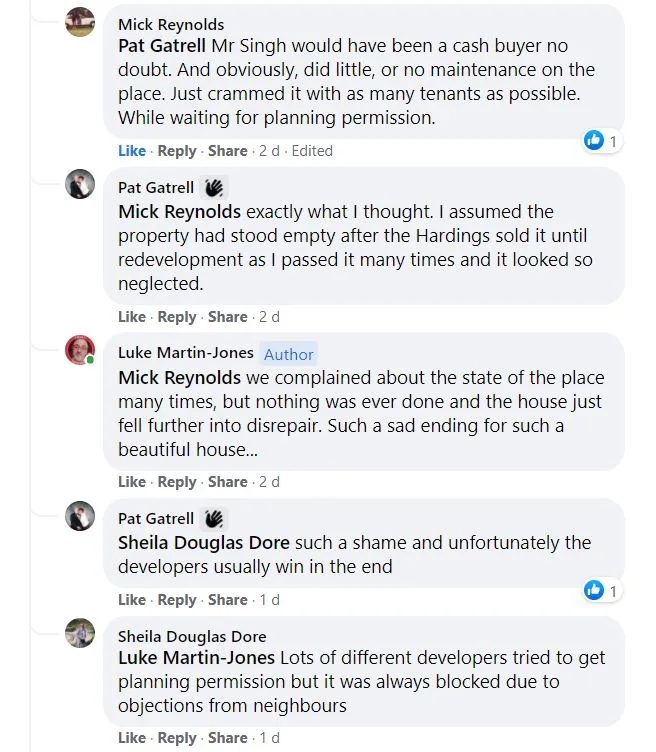The image size is (656, 752).
Task: Click Mick Reynolds' profile picture
Action: point(80,22)
